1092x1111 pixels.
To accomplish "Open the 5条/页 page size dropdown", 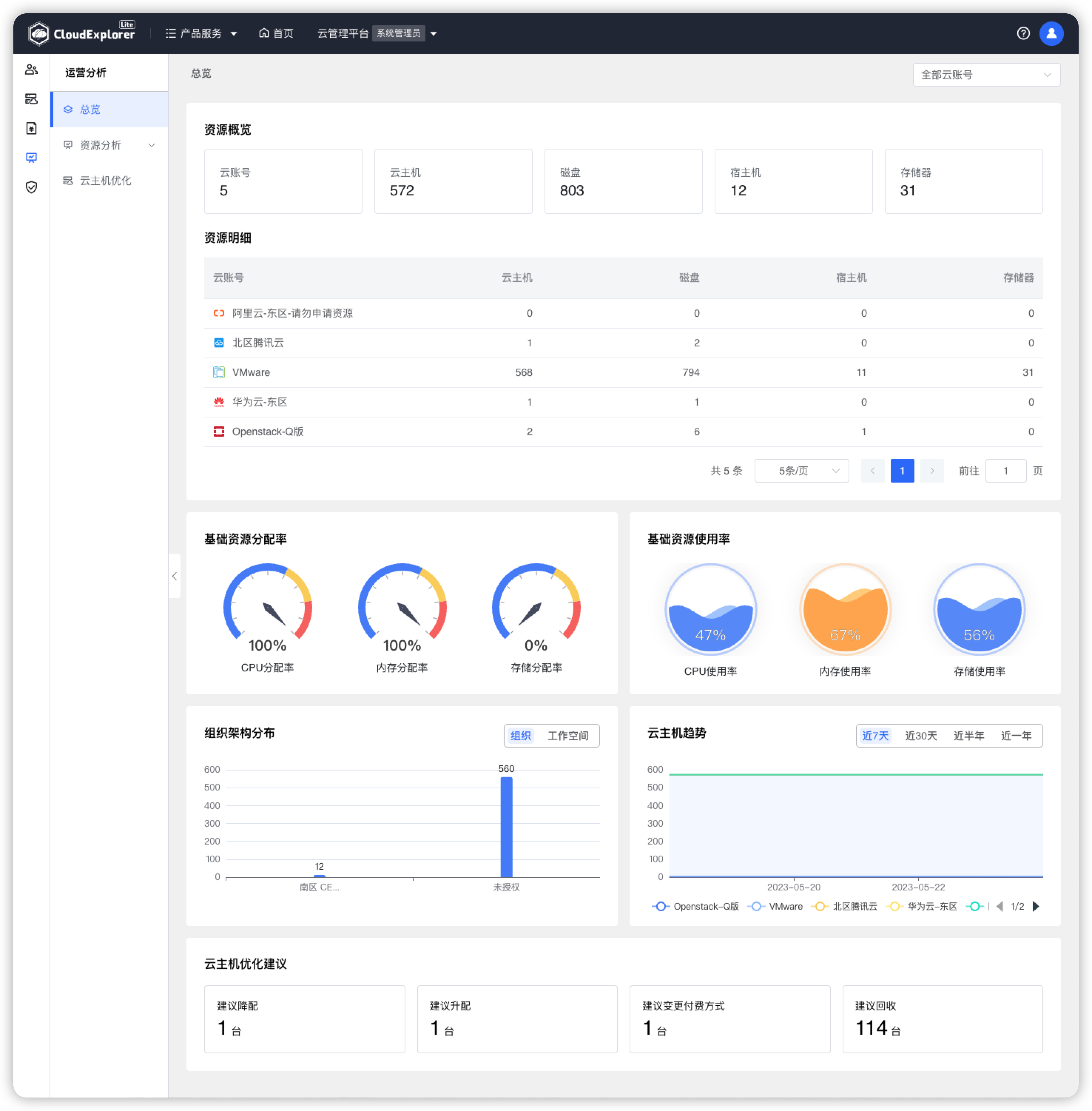I will coord(801,471).
